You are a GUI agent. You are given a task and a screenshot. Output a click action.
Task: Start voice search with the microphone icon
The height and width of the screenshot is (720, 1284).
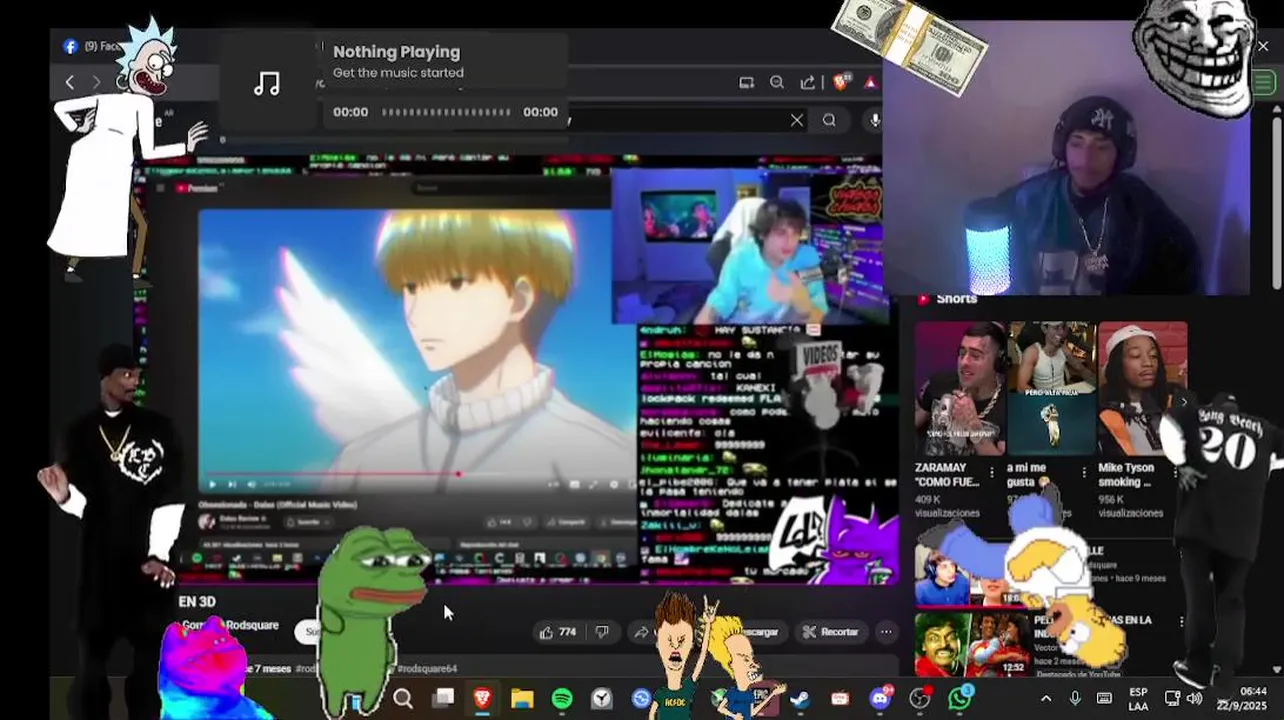pos(875,120)
